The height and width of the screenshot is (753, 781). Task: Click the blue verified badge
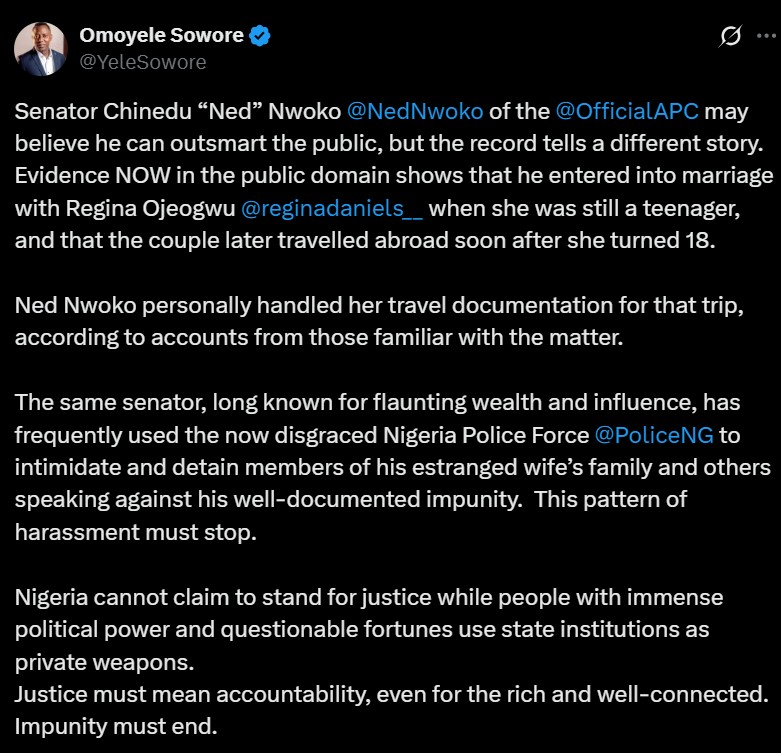coord(261,36)
